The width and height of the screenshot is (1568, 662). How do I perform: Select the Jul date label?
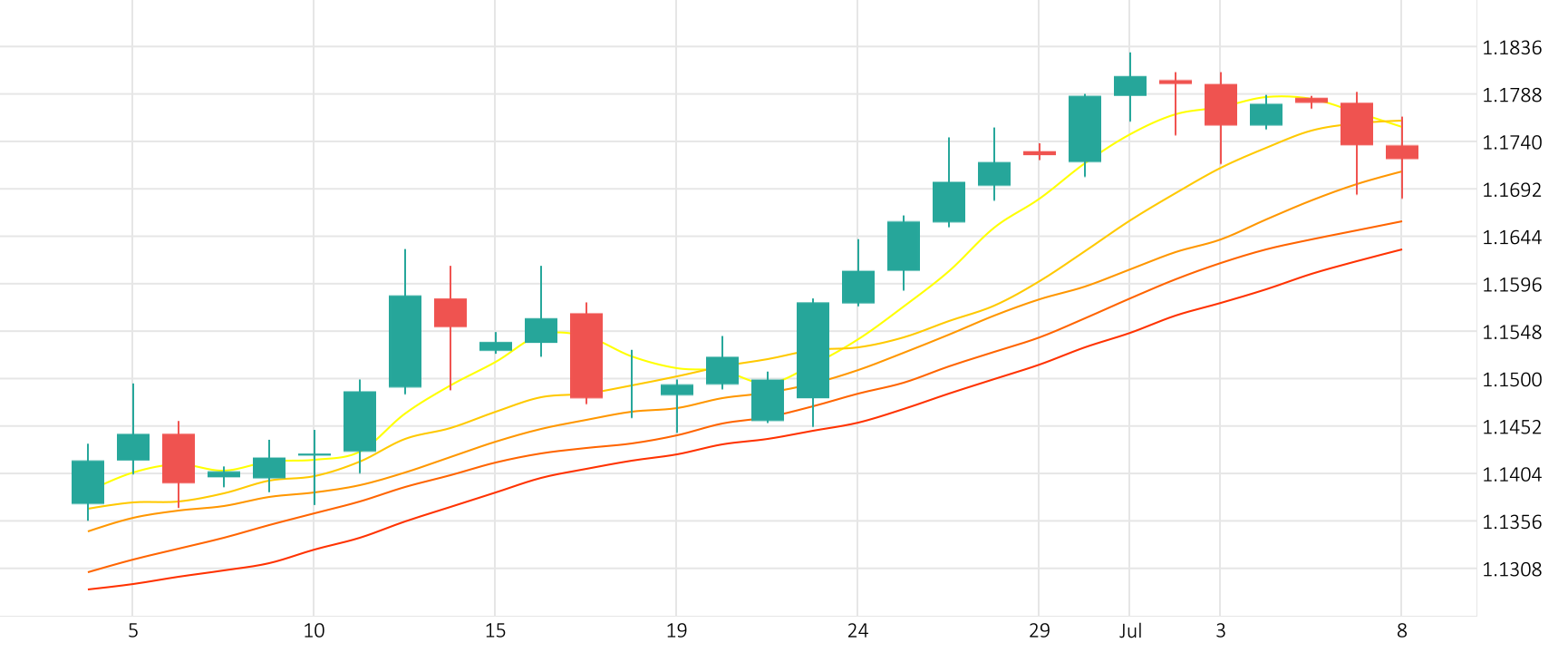[x=1130, y=631]
